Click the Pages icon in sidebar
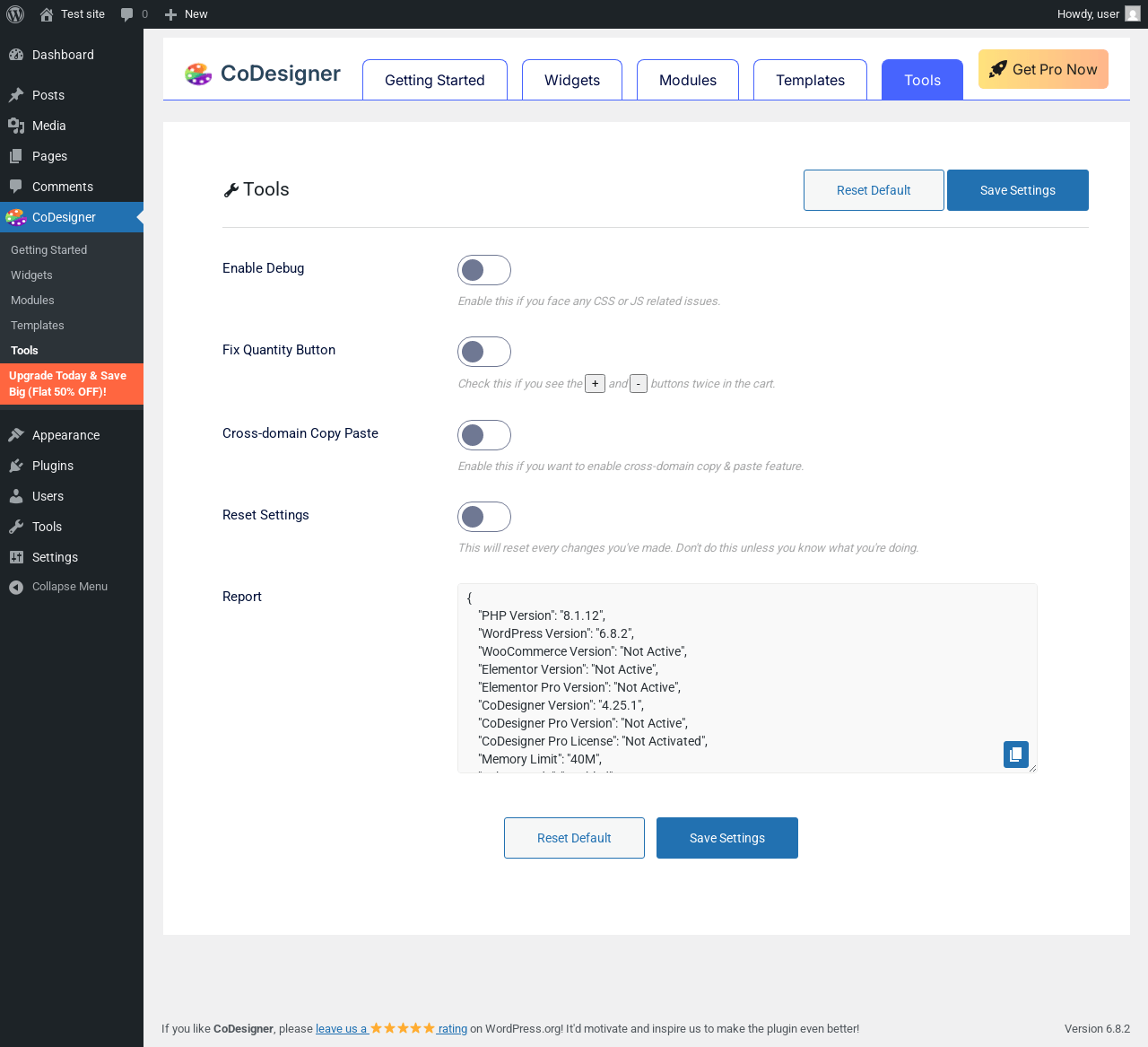The width and height of the screenshot is (1148, 1047). point(16,156)
